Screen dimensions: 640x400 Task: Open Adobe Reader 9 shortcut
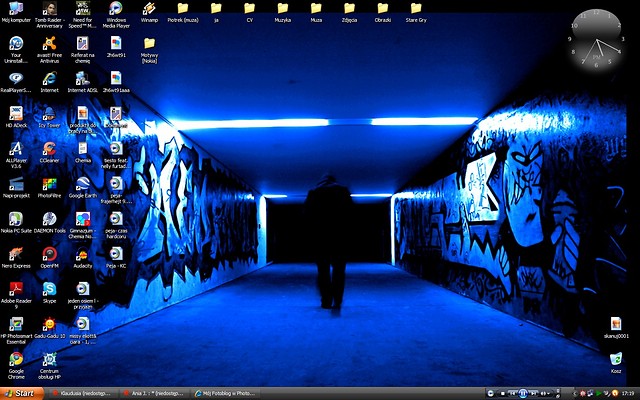tap(16, 296)
